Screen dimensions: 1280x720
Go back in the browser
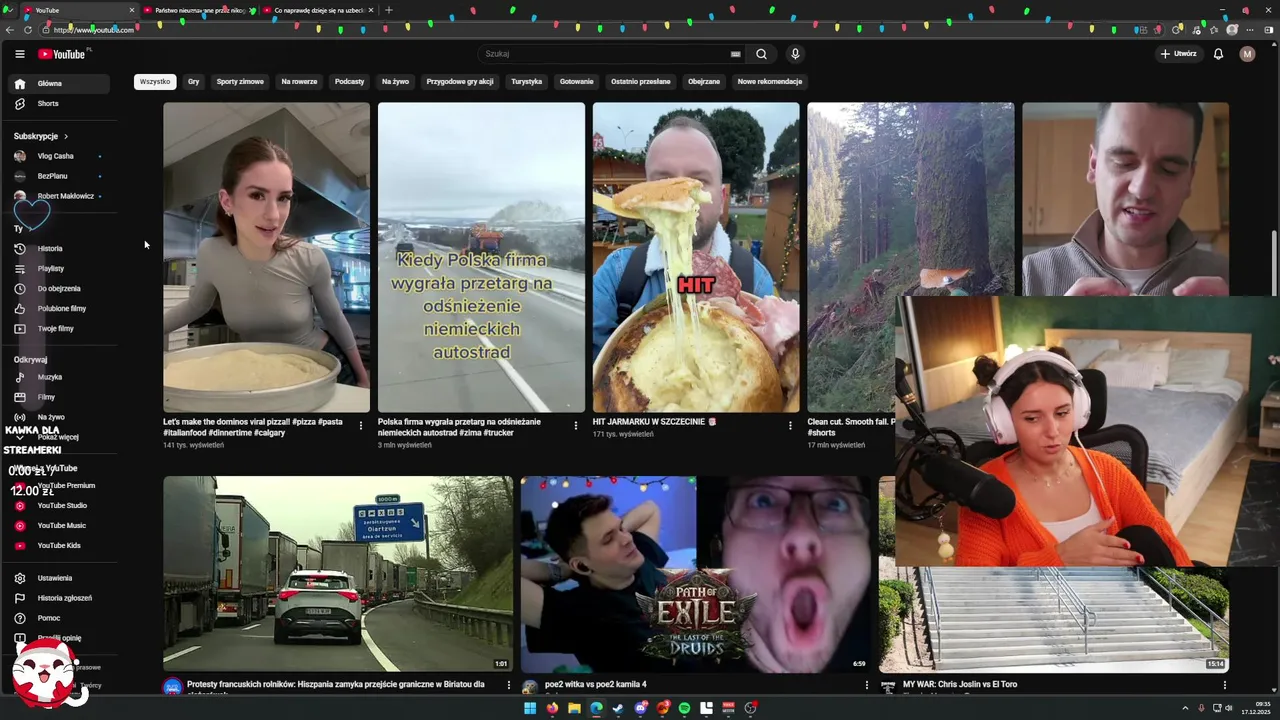(10, 30)
